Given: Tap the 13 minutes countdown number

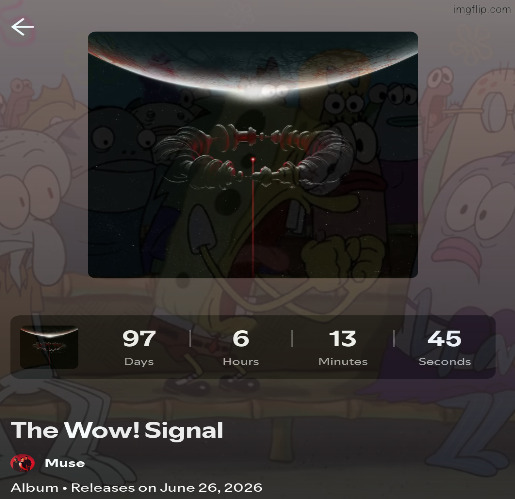Looking at the screenshot, I should tap(343, 339).
